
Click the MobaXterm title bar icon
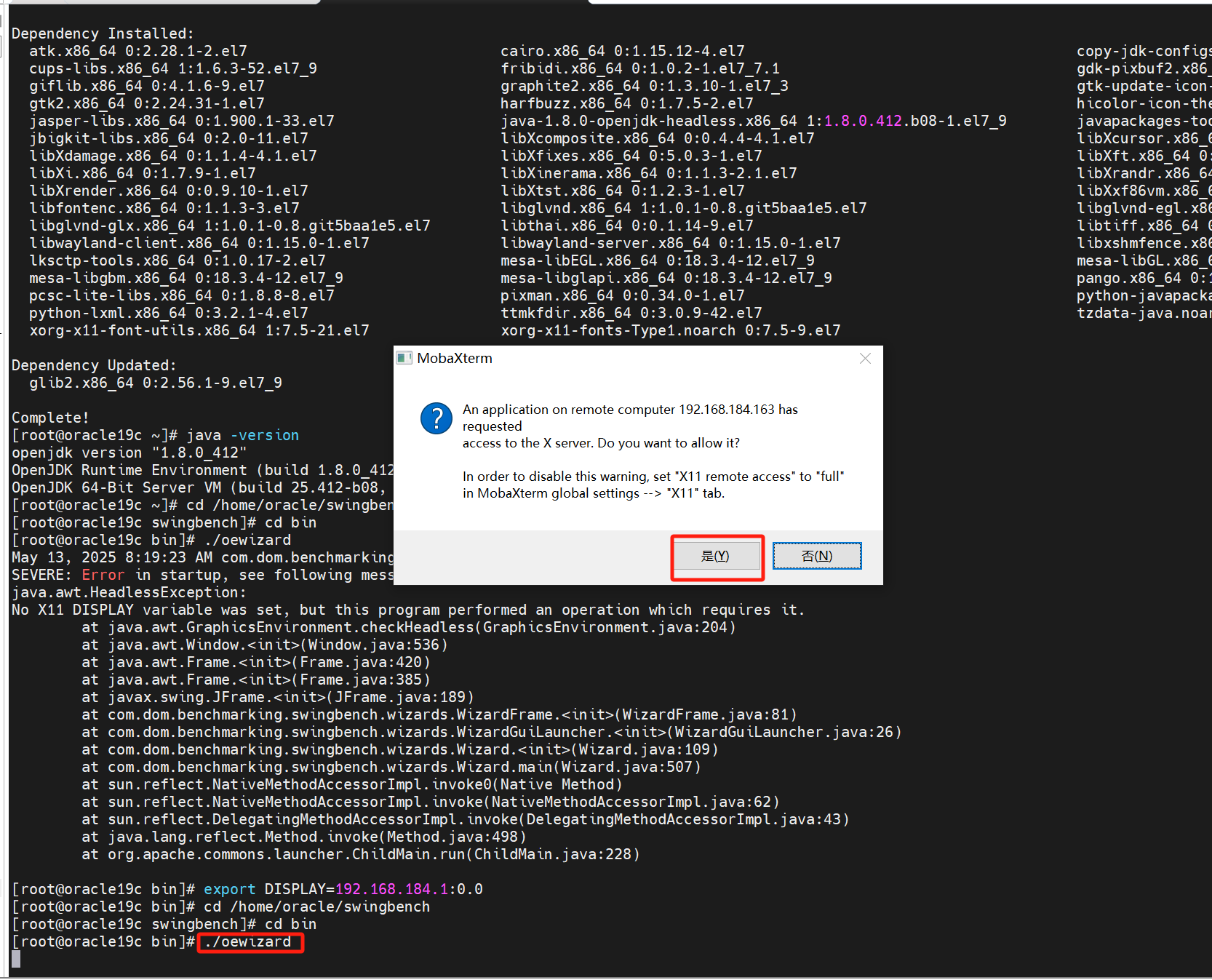point(404,358)
